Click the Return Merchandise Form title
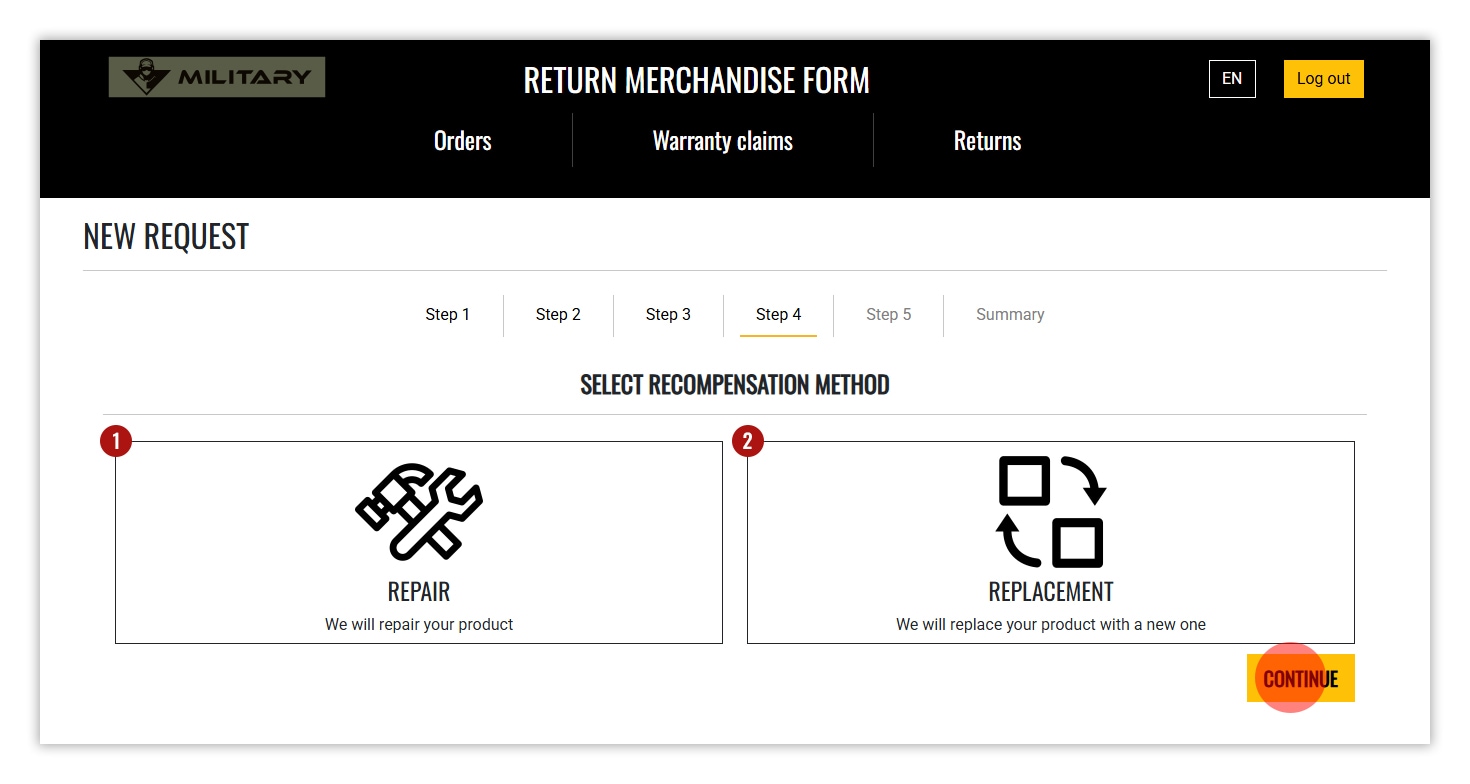This screenshot has height=784, width=1470. pos(697,80)
